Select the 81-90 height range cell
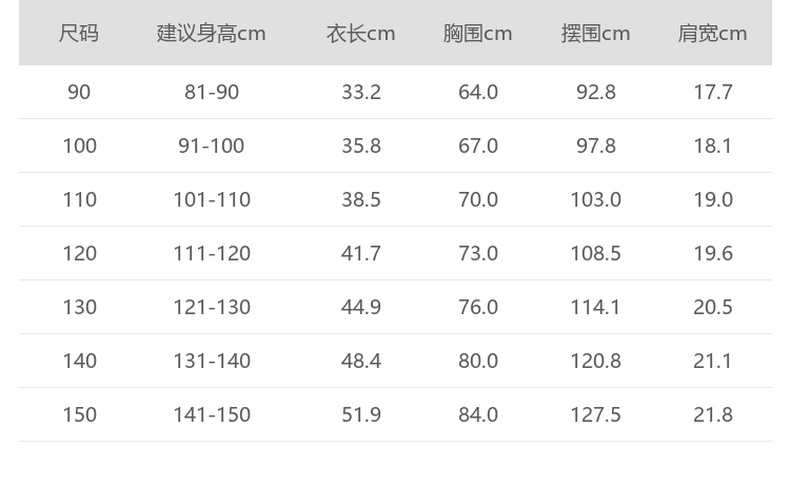This screenshot has height=485, width=790. click(x=211, y=92)
